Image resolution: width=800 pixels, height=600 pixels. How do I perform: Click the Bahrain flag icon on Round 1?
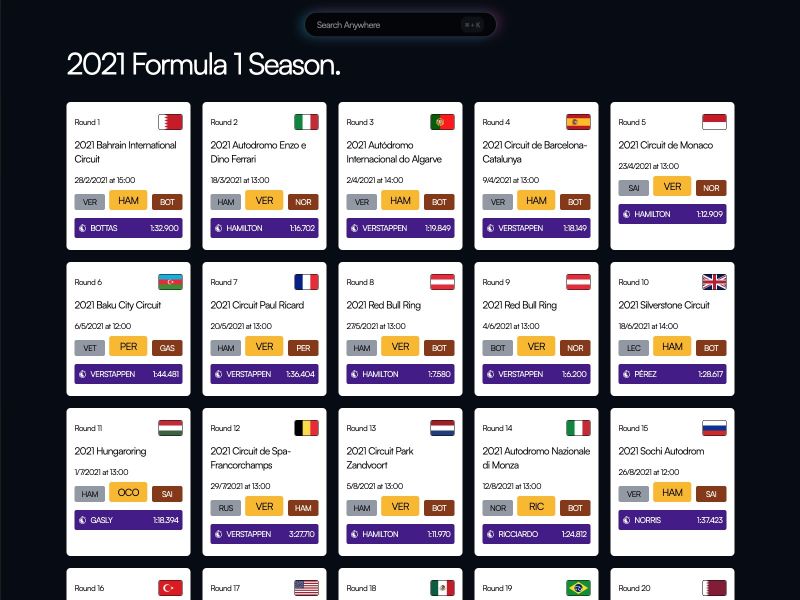(x=170, y=121)
